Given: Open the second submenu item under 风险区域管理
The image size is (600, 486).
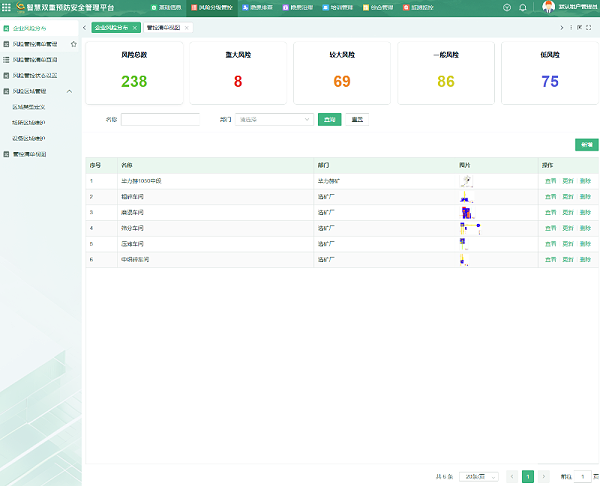Looking at the screenshot, I should (29, 122).
